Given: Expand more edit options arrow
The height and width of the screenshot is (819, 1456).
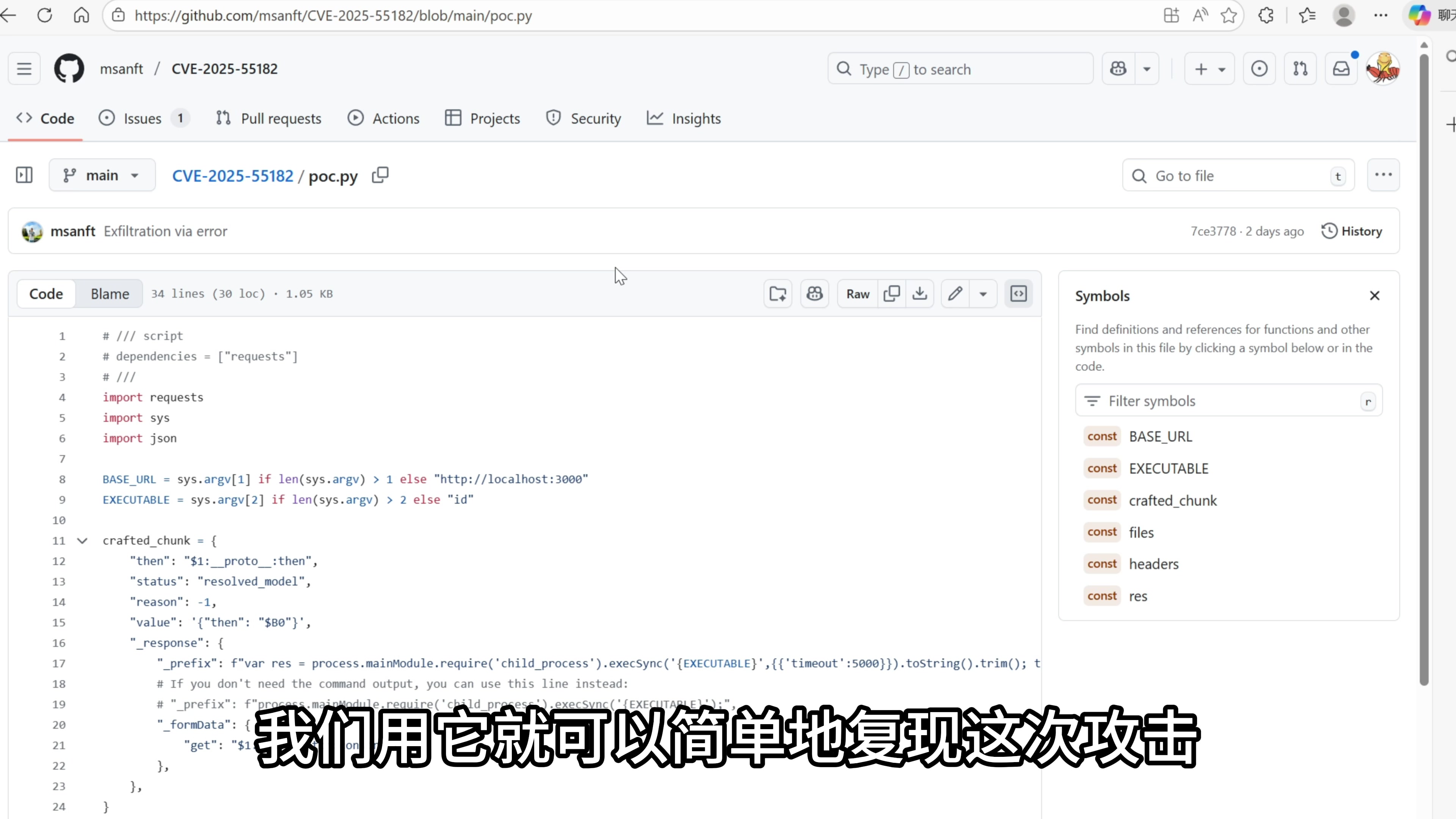Looking at the screenshot, I should pos(983,293).
